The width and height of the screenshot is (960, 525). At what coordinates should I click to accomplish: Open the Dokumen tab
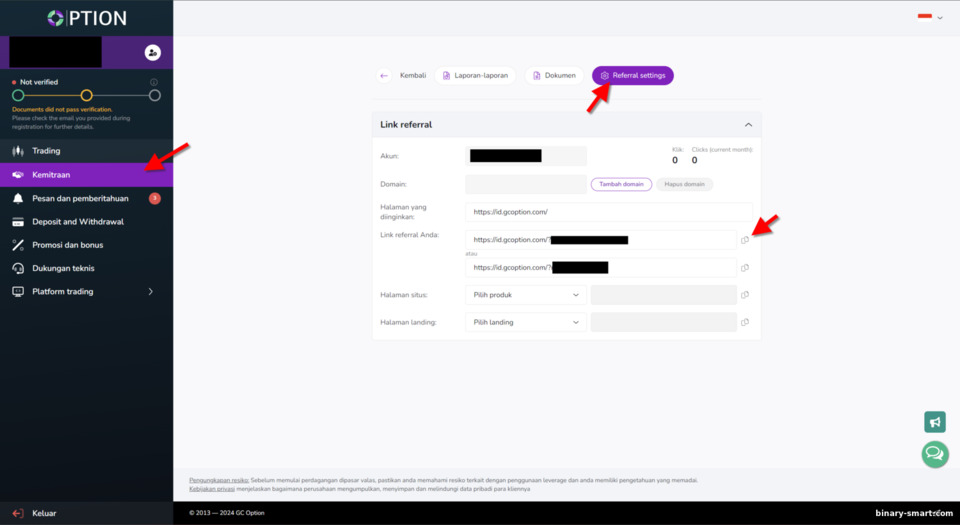pyautogui.click(x=554, y=75)
